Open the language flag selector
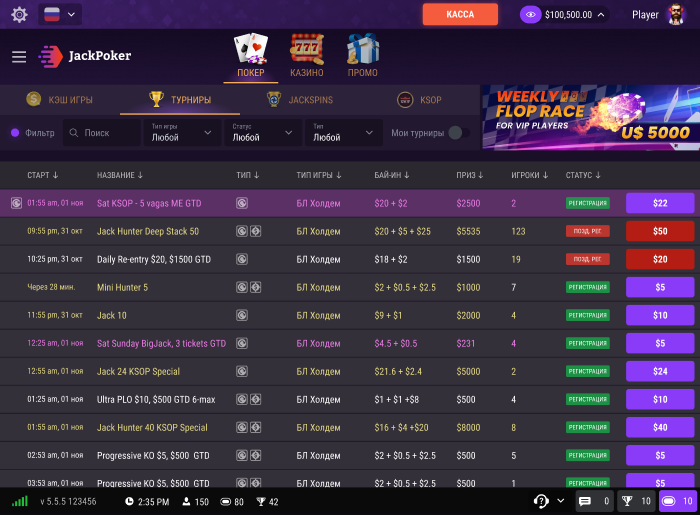This screenshot has width=700, height=515. click(x=59, y=14)
